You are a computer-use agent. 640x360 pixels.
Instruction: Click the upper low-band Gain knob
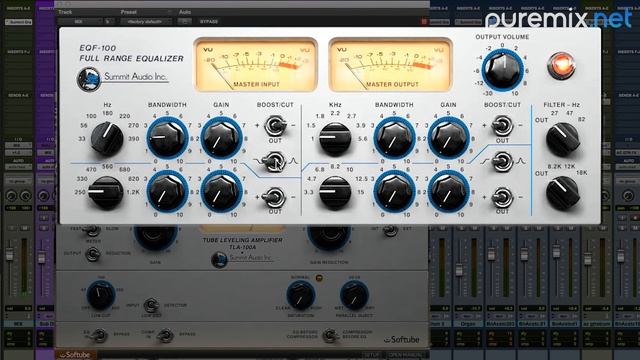tap(221, 138)
